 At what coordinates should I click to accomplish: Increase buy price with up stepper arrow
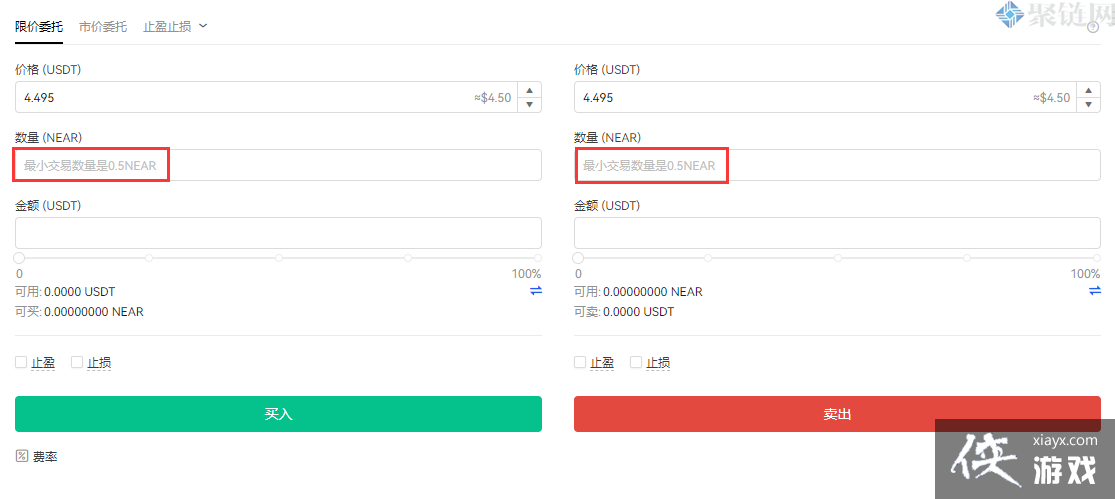(529, 91)
